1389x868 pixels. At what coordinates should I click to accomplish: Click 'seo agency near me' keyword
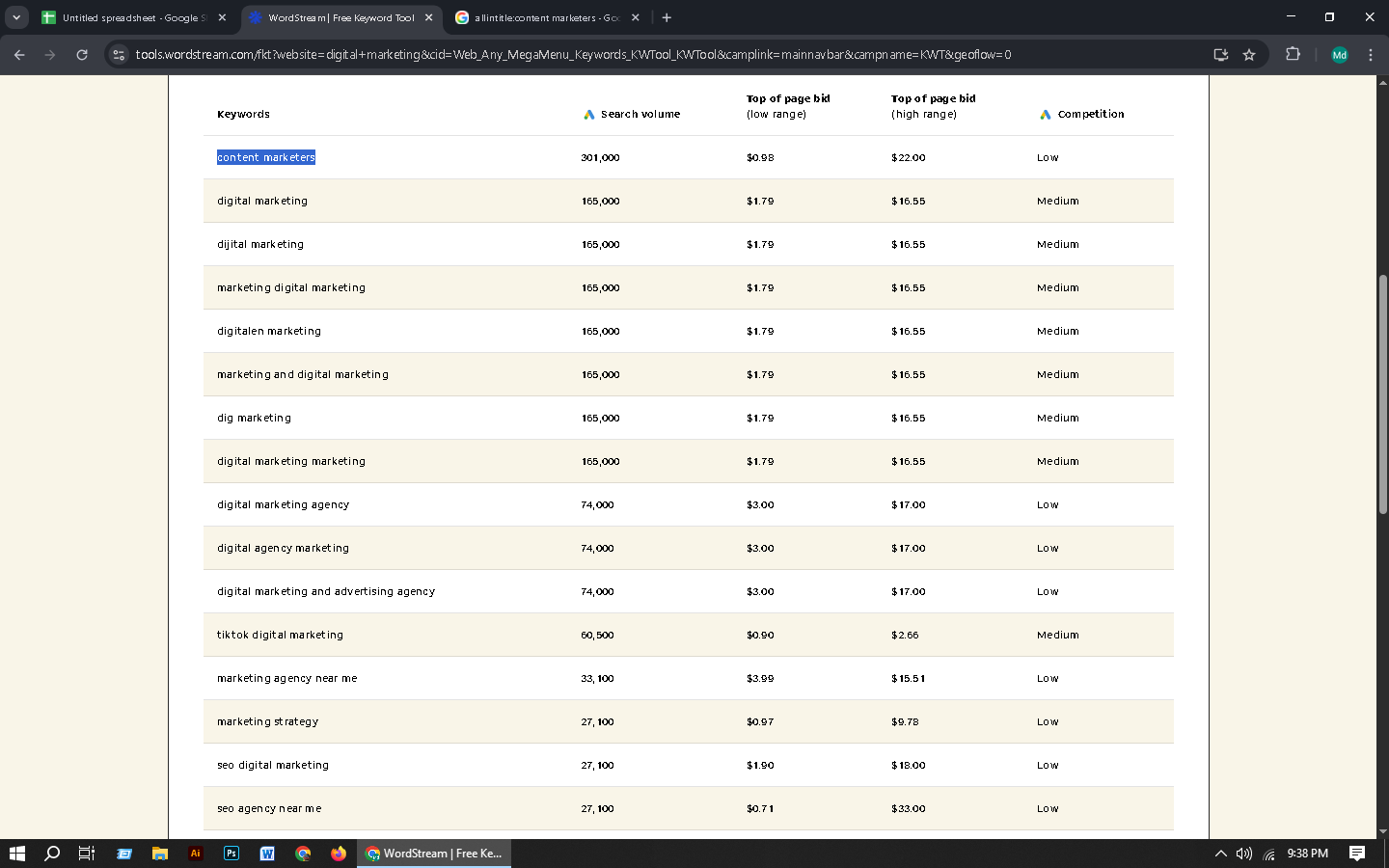pyautogui.click(x=269, y=808)
